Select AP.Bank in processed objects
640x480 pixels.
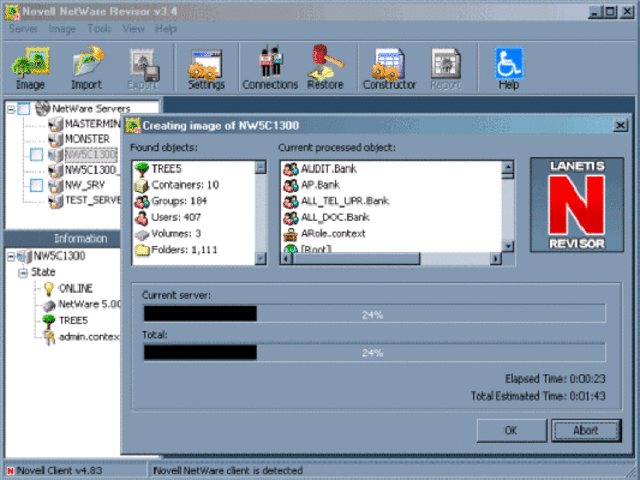pos(320,185)
